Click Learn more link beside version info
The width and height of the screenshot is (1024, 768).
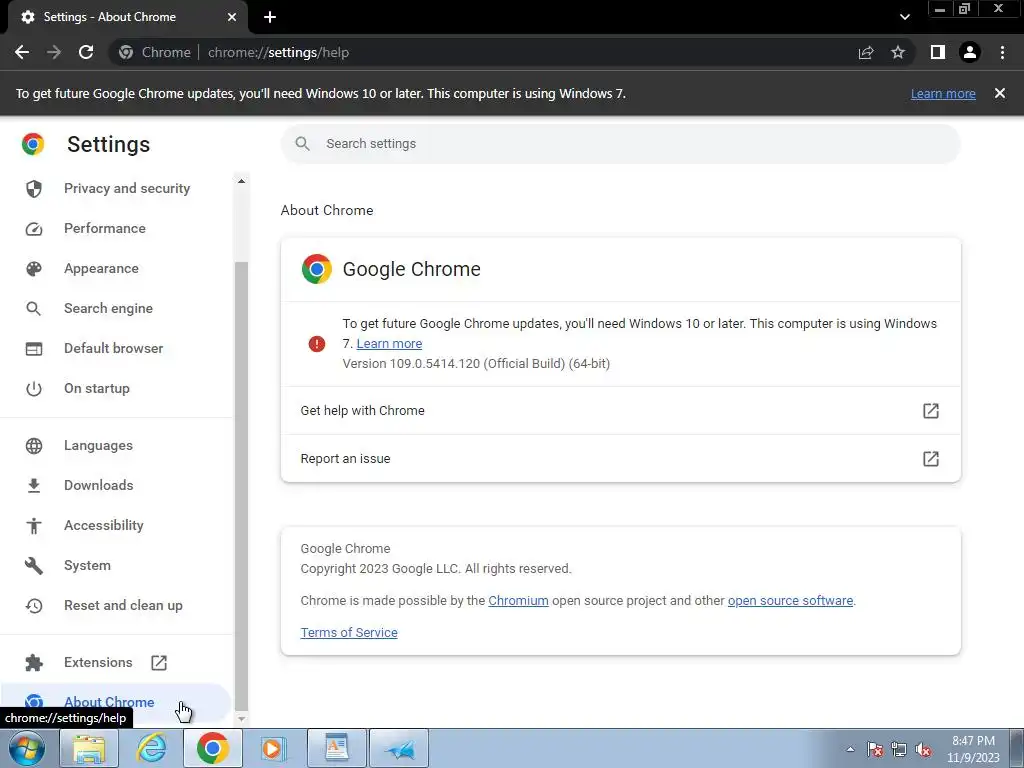[x=389, y=344]
